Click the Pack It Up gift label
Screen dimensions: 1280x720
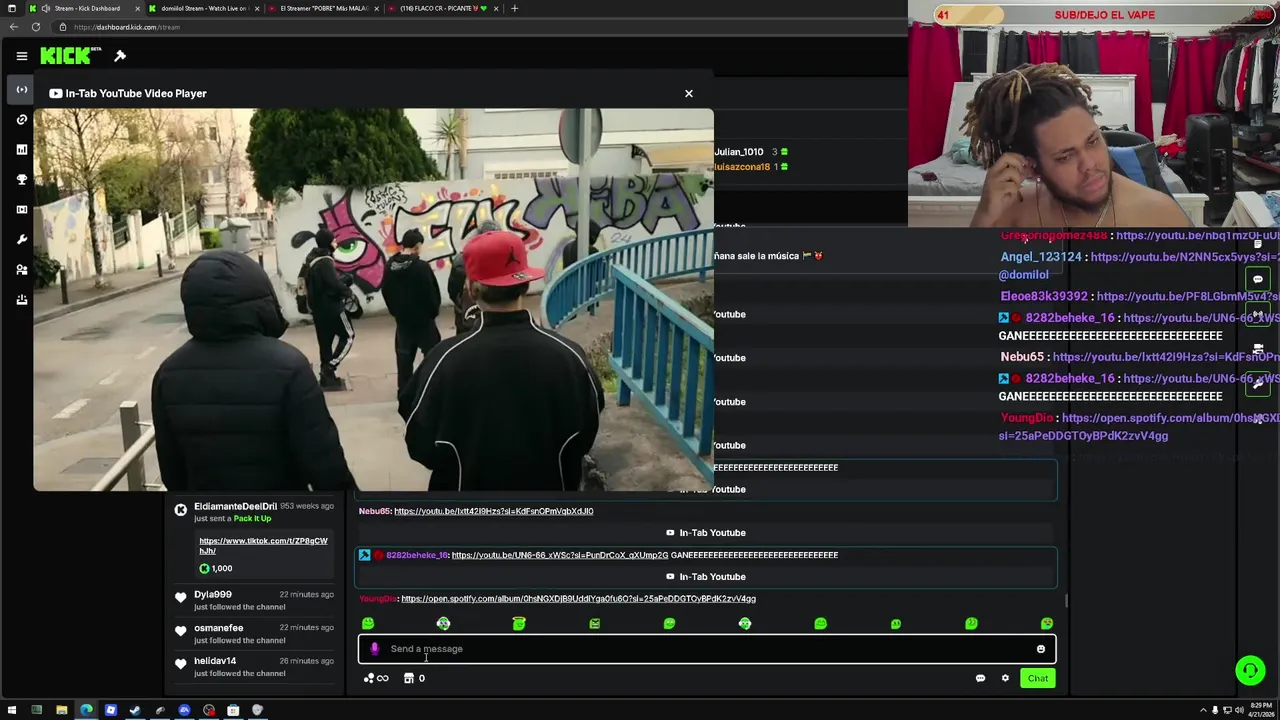tap(252, 518)
